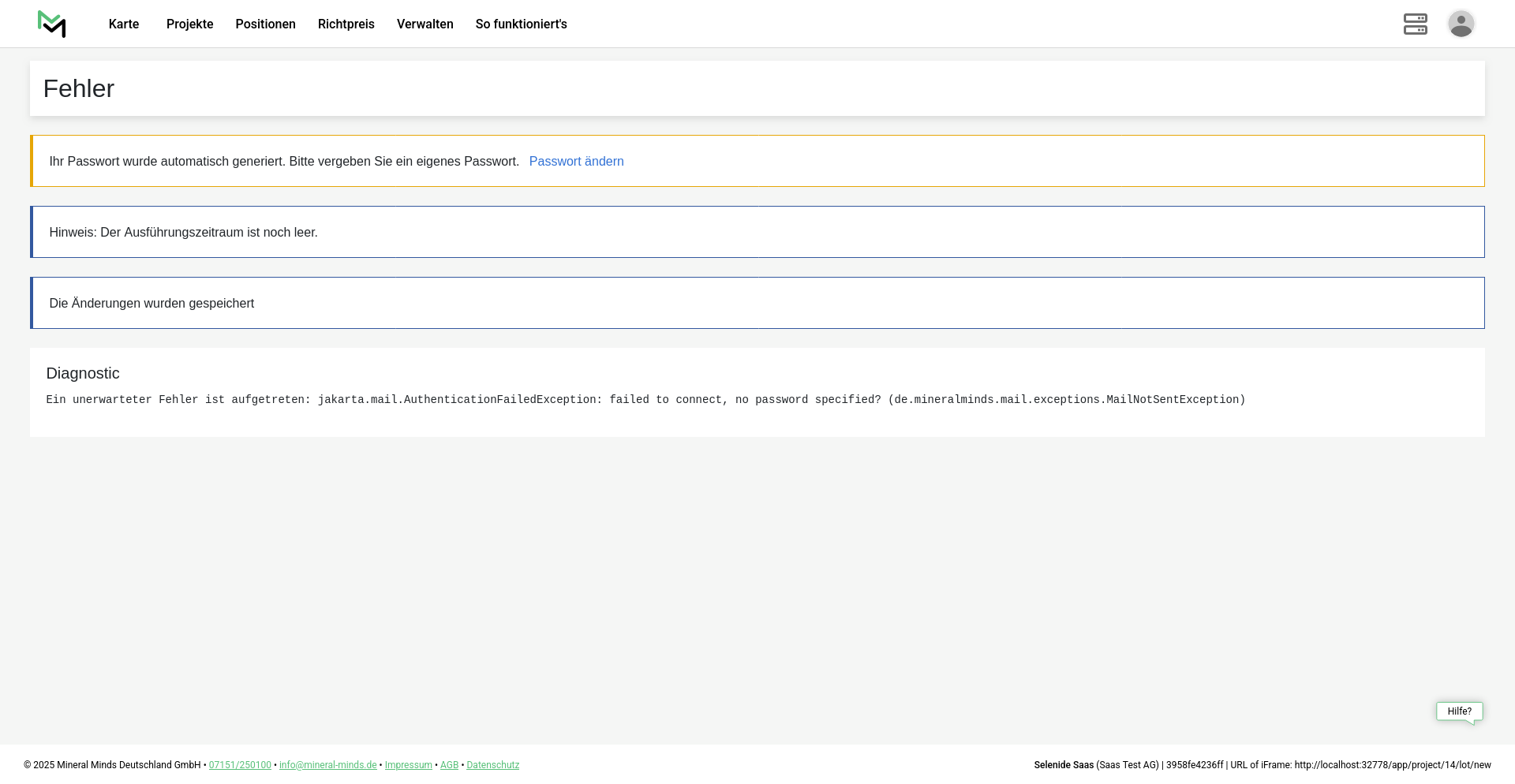
Task: Click the Fehler page heading
Action: point(79,89)
